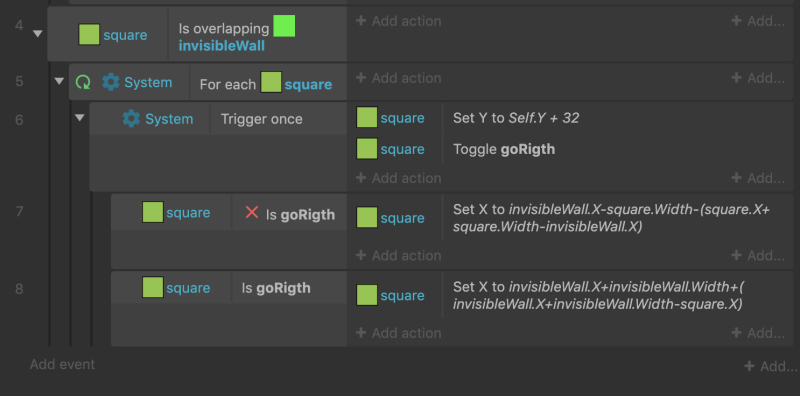Click the red X invert icon on goRigth
This screenshot has height=396, width=800.
pos(252,213)
